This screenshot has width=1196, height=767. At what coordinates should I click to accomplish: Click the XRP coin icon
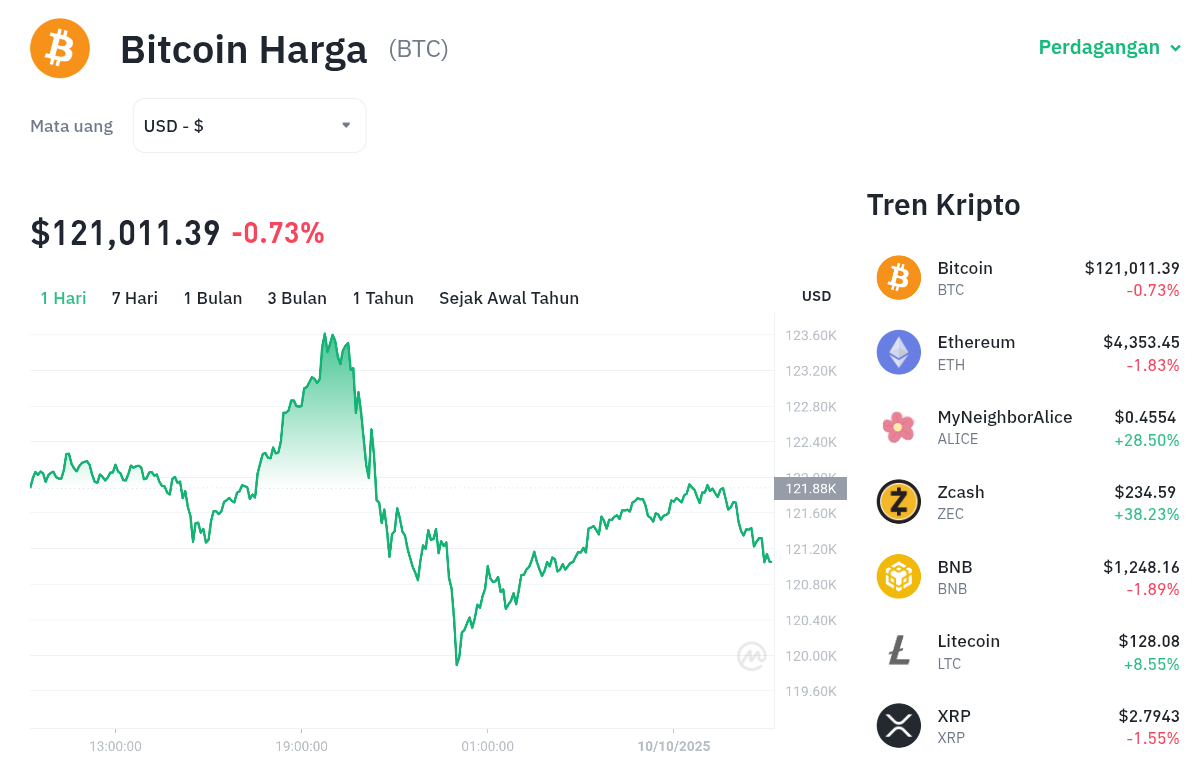898,726
